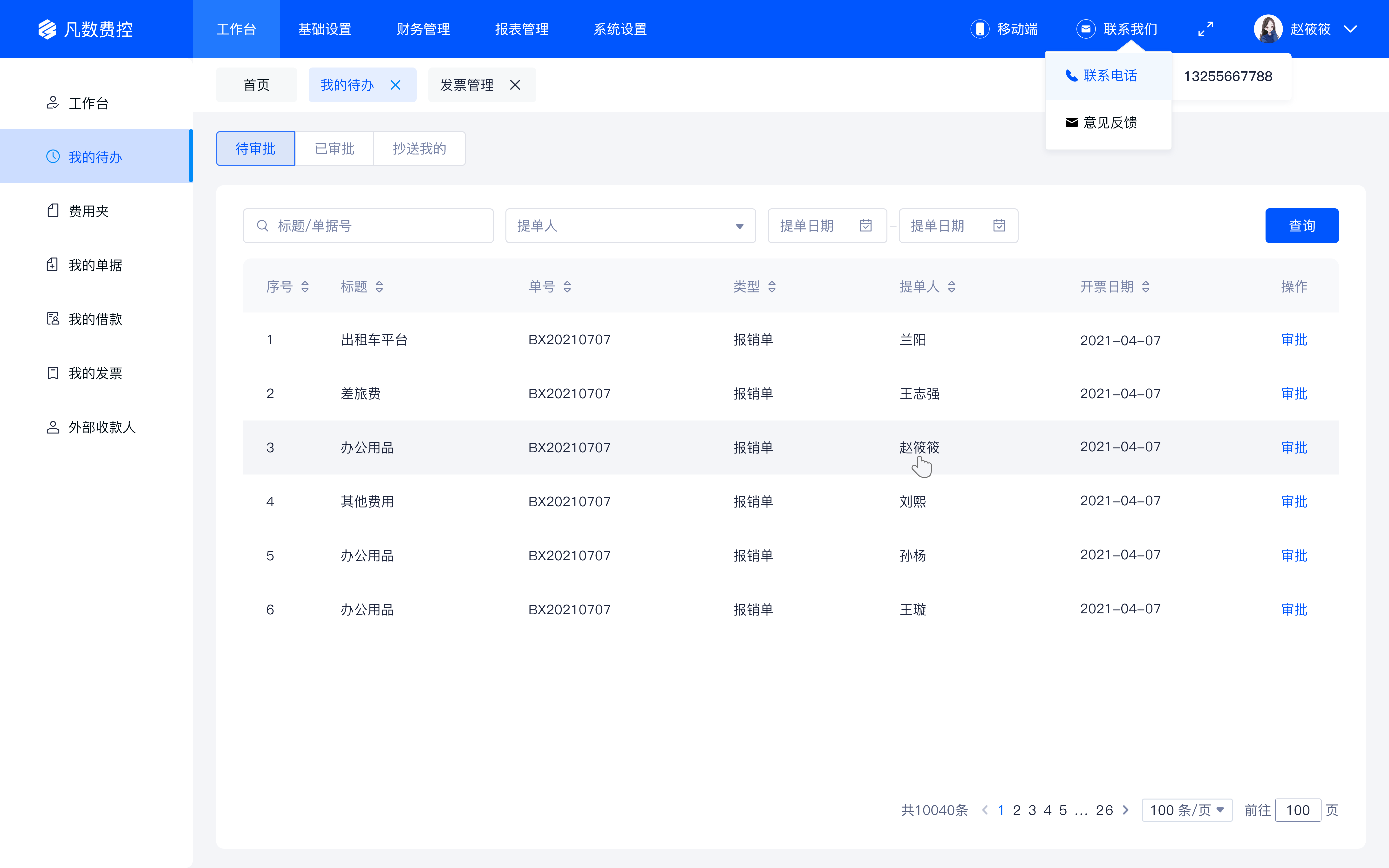Close the 发票管理 tab
Screen dimensions: 1389x868
tap(515, 85)
